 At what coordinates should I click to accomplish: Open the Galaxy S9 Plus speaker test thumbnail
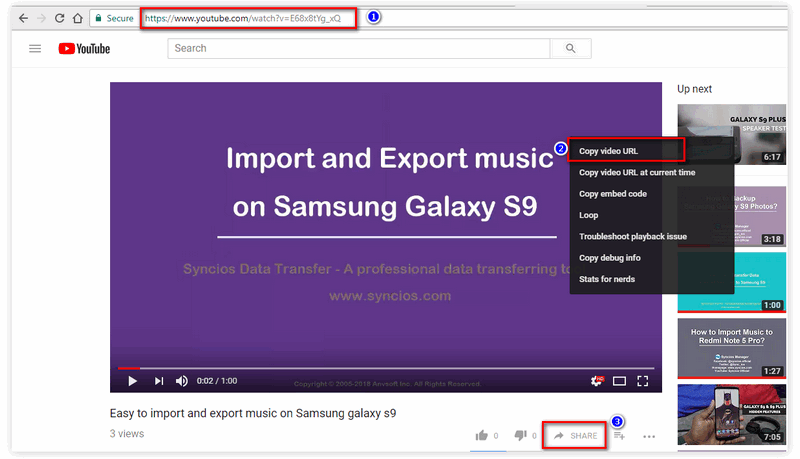coord(732,134)
